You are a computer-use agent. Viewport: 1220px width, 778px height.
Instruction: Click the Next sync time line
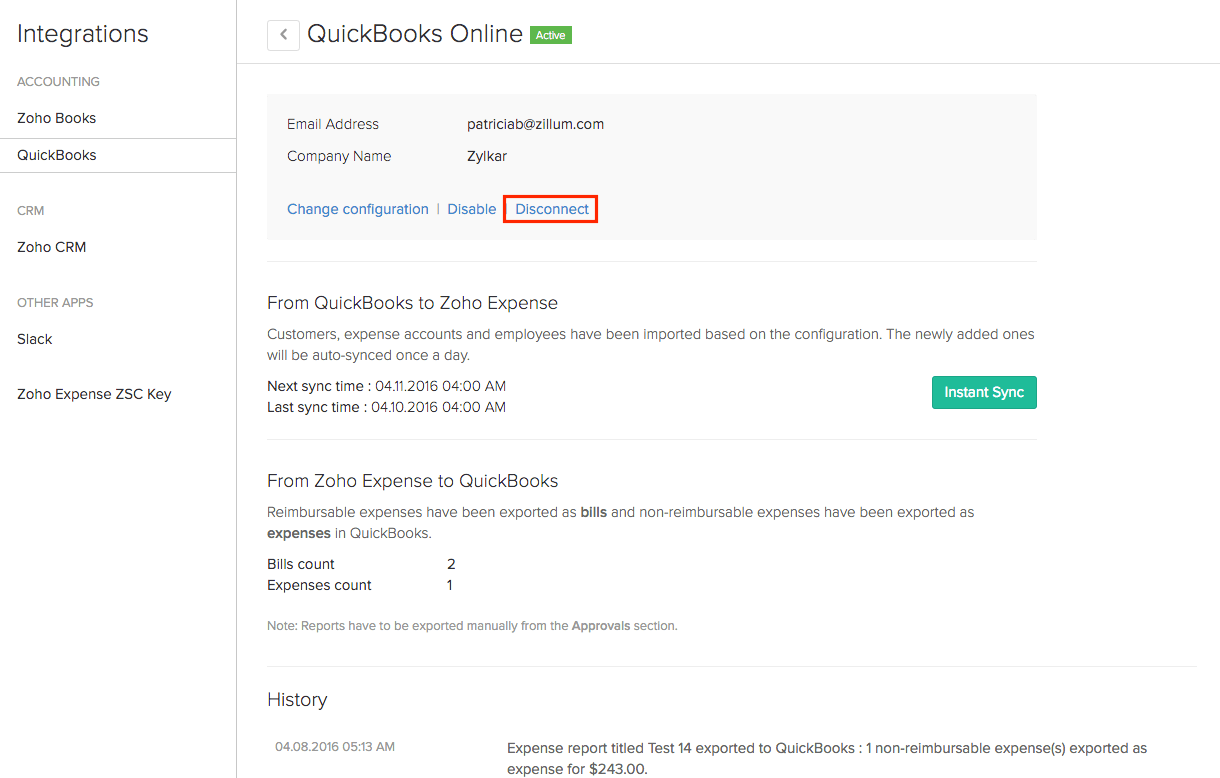pyautogui.click(x=386, y=386)
